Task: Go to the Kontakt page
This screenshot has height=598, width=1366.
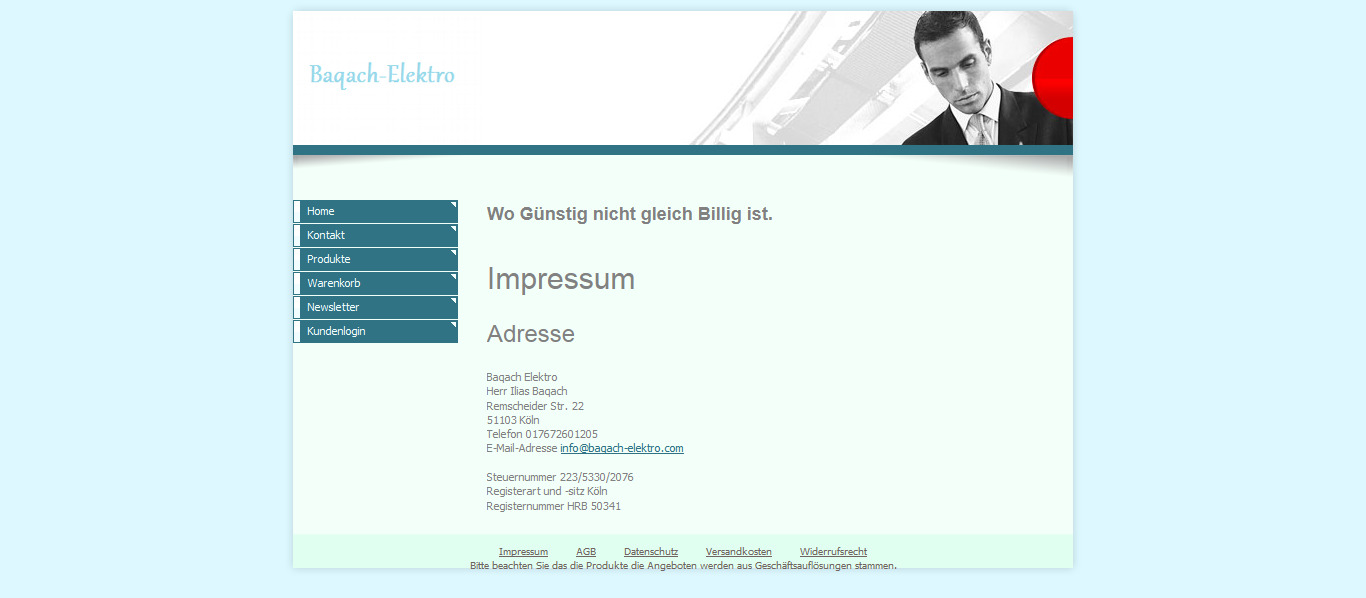Action: point(375,235)
